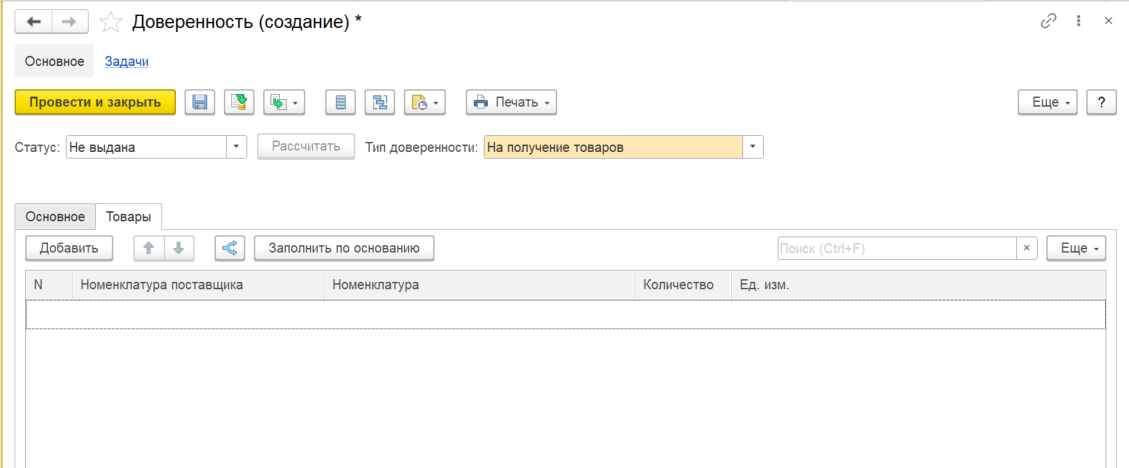The image size is (1129, 468).
Task: Click the Количество column header
Action: tap(683, 285)
